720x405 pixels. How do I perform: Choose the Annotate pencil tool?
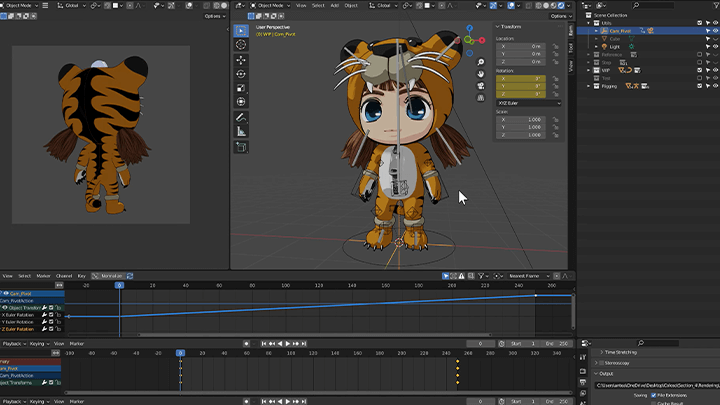[241, 118]
